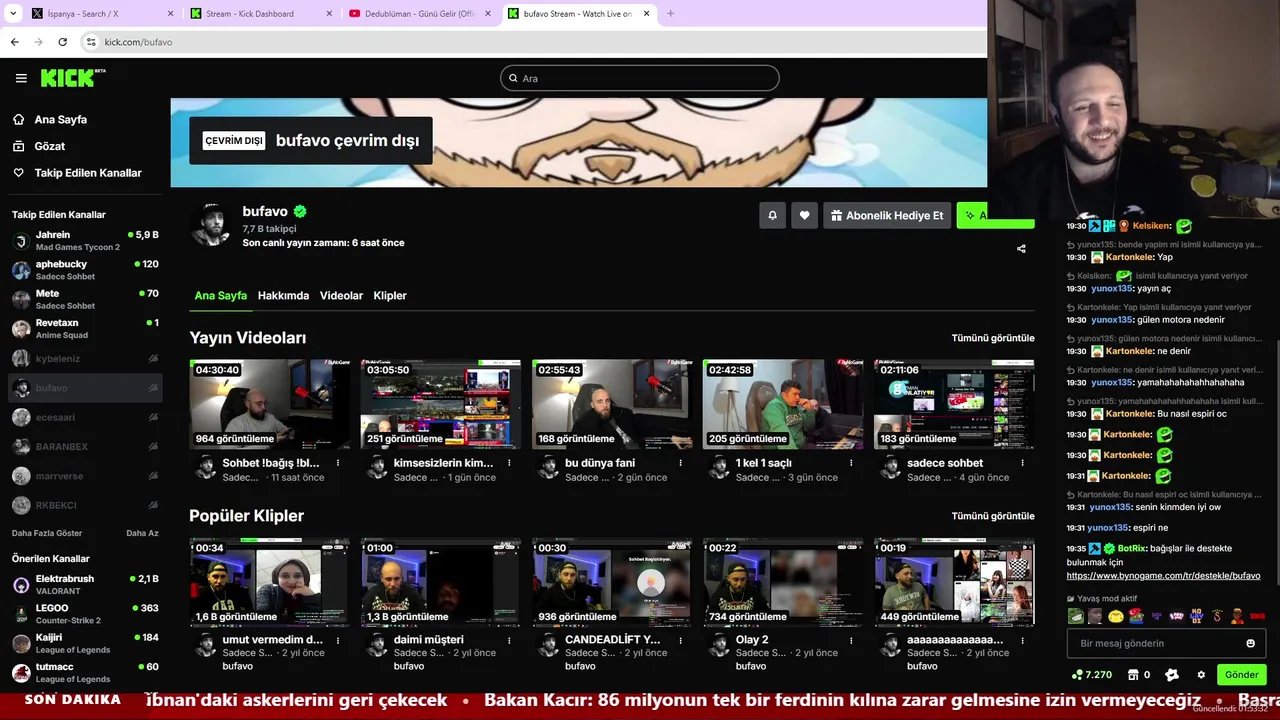Screen dimensions: 1280x720
Task: Click the Gönder send button
Action: pos(1242,675)
